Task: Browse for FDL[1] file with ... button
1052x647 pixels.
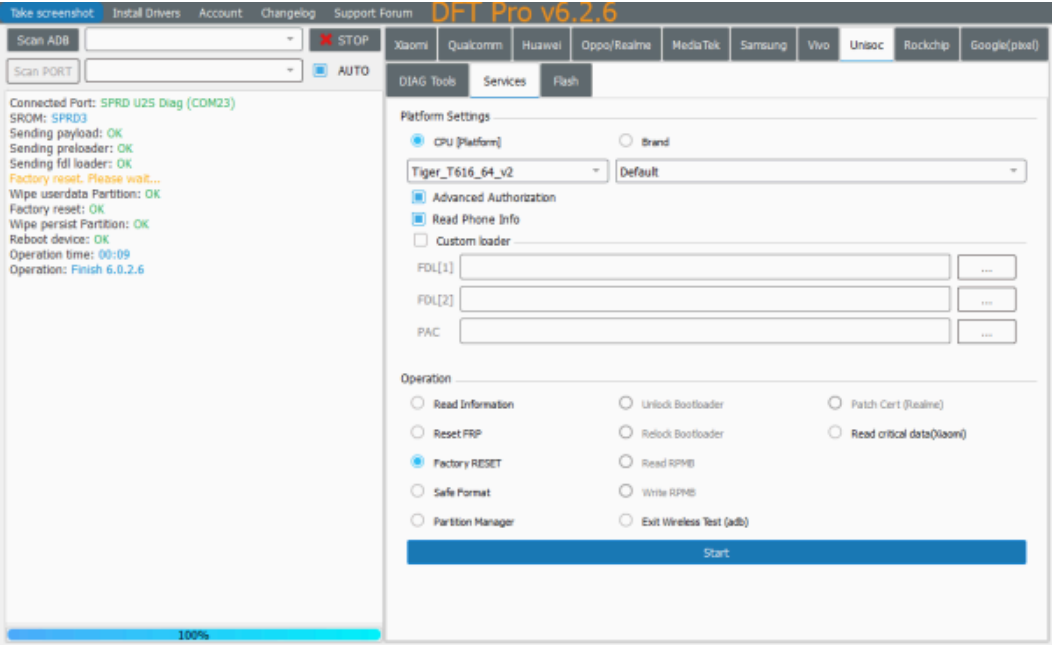Action: [986, 267]
